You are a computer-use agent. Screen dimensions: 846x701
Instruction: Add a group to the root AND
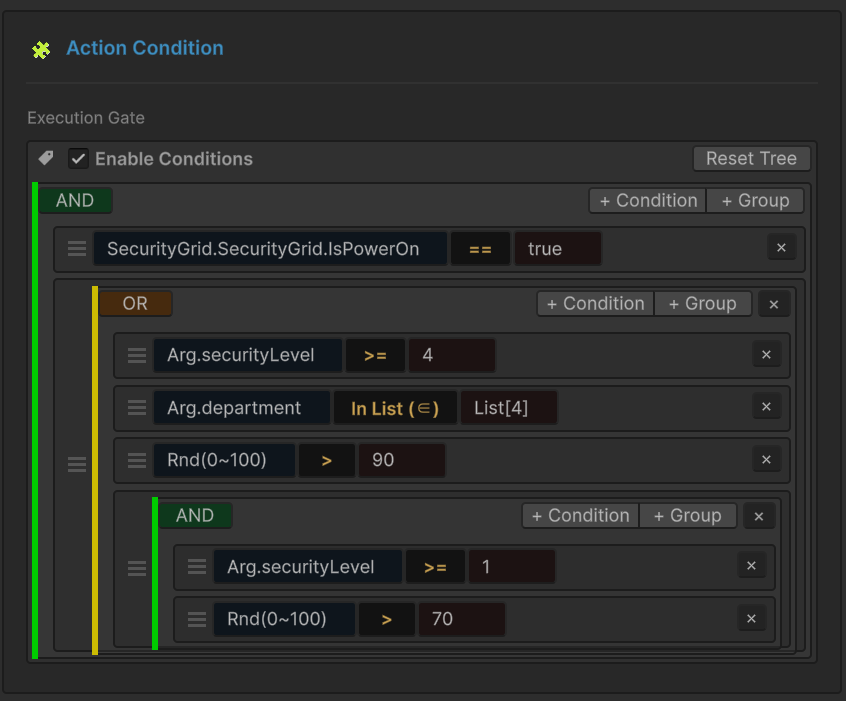[755, 200]
